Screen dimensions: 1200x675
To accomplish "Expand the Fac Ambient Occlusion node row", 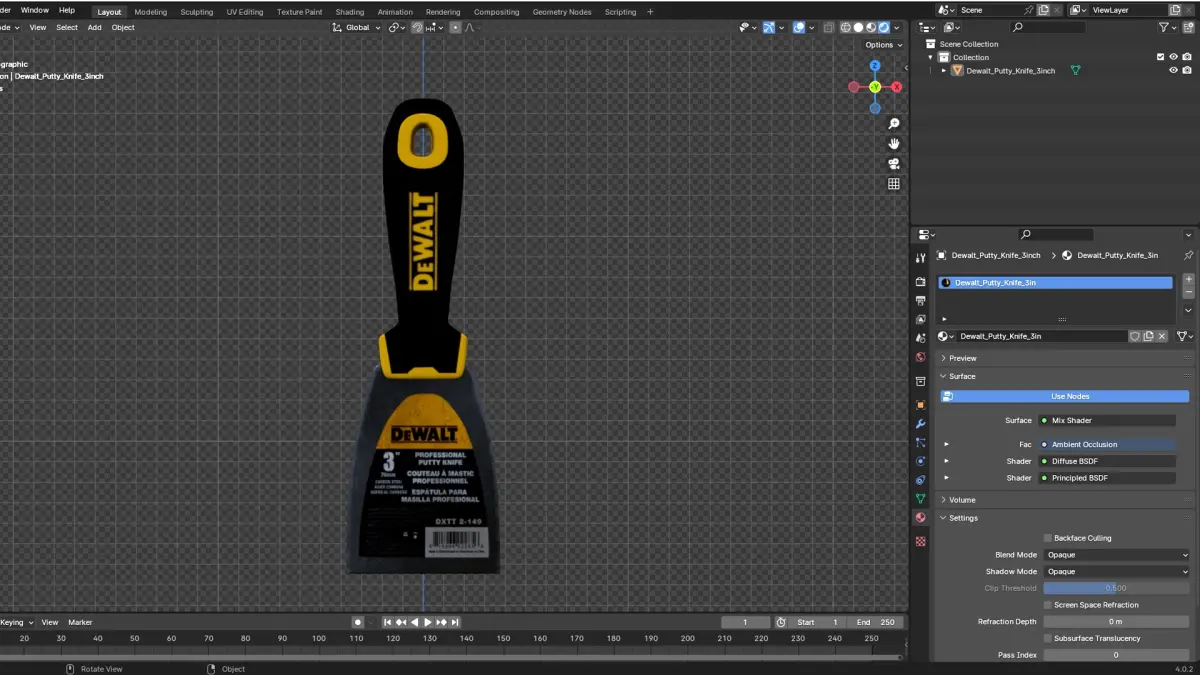I will tap(946, 444).
